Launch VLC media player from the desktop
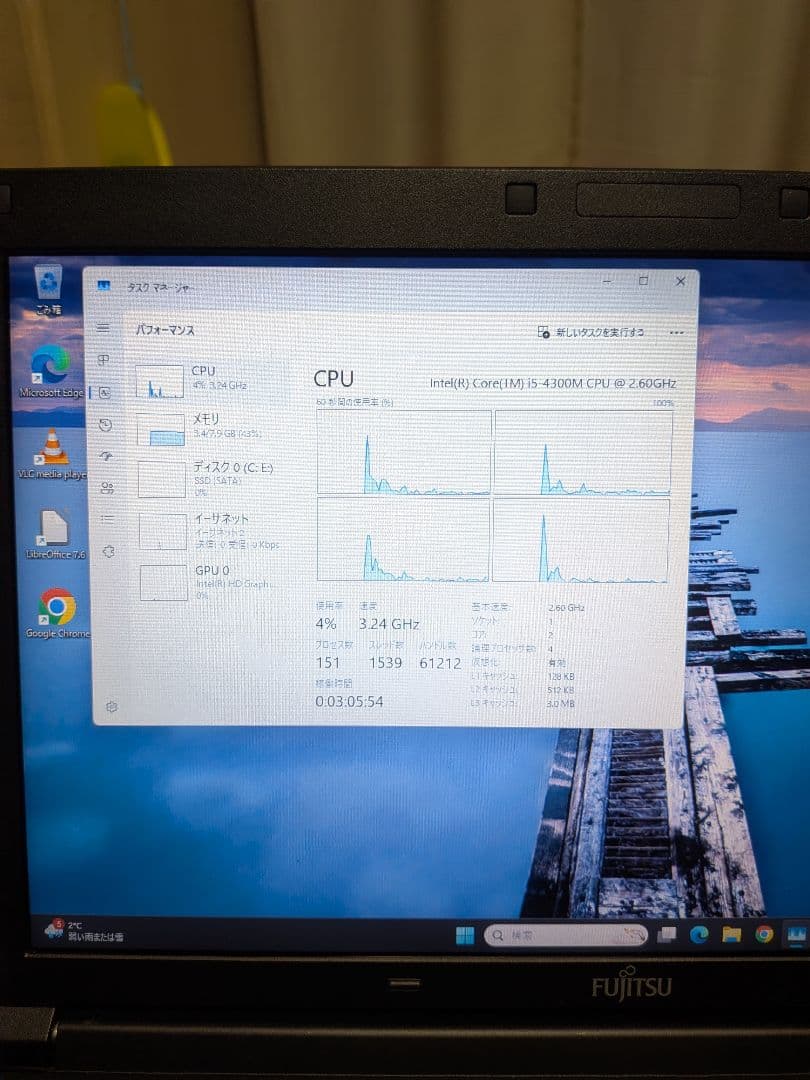This screenshot has height=1080, width=810. coord(52,448)
